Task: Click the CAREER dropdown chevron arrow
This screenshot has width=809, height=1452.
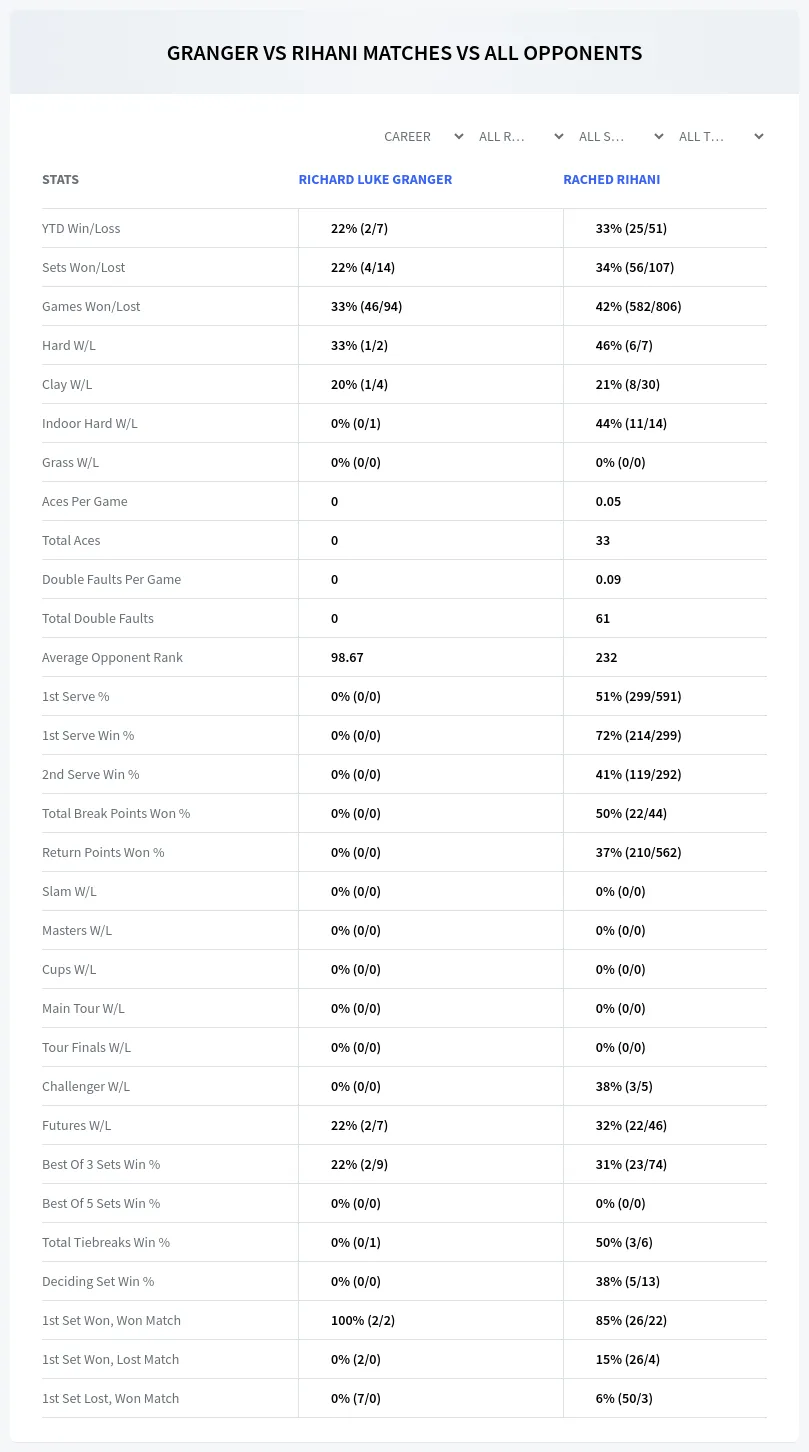Action: tap(458, 136)
